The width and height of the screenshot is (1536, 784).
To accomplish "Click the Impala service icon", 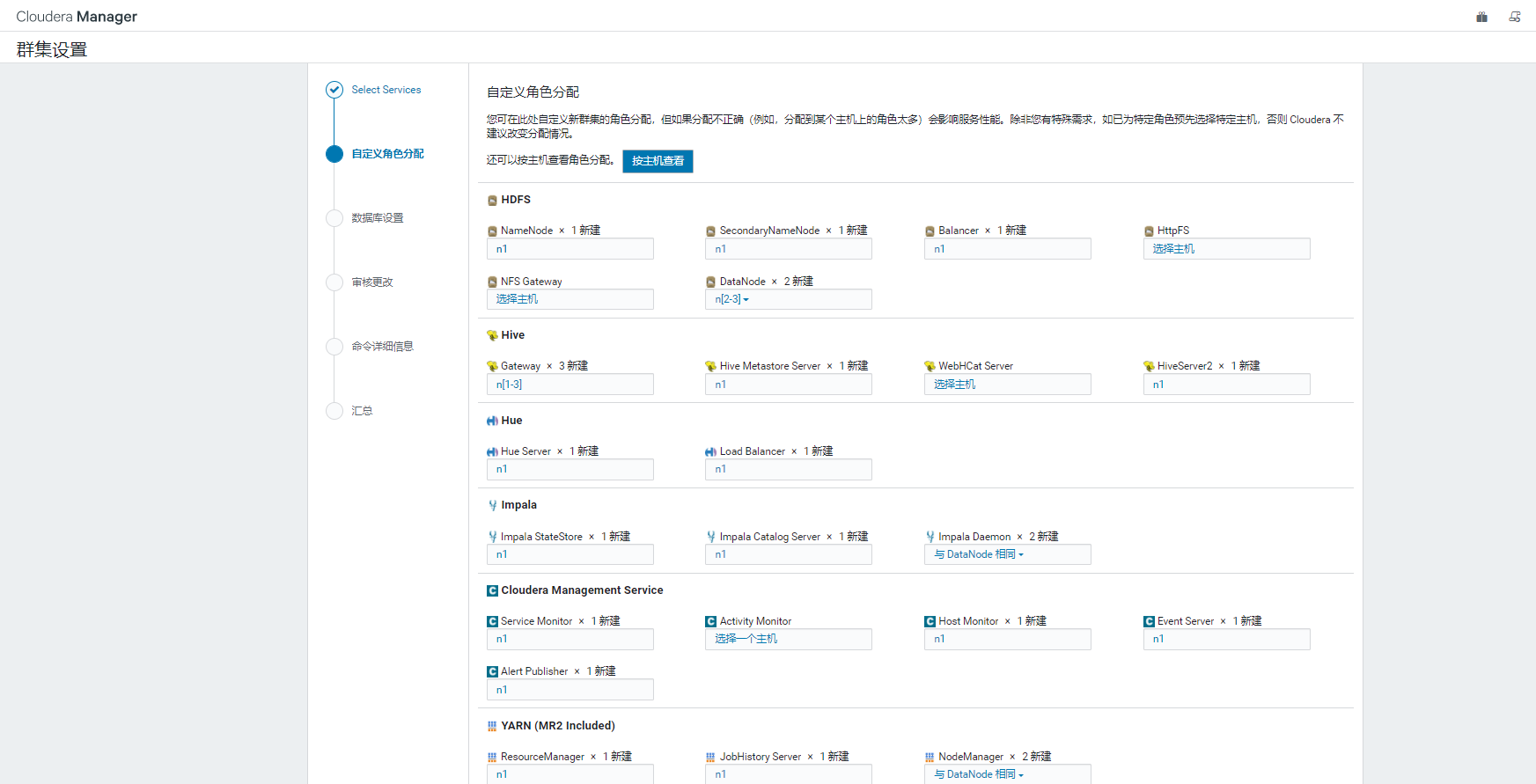I will (492, 505).
